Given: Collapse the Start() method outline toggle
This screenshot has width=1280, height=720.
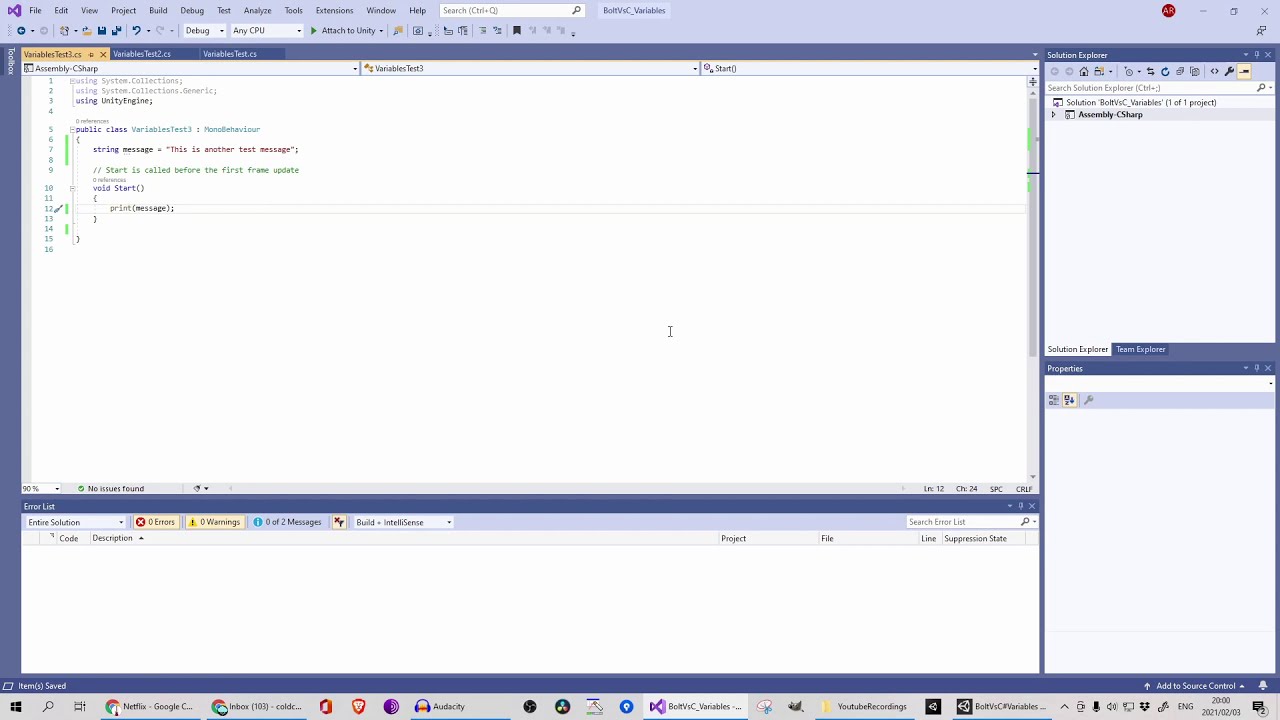Looking at the screenshot, I should click(72, 189).
